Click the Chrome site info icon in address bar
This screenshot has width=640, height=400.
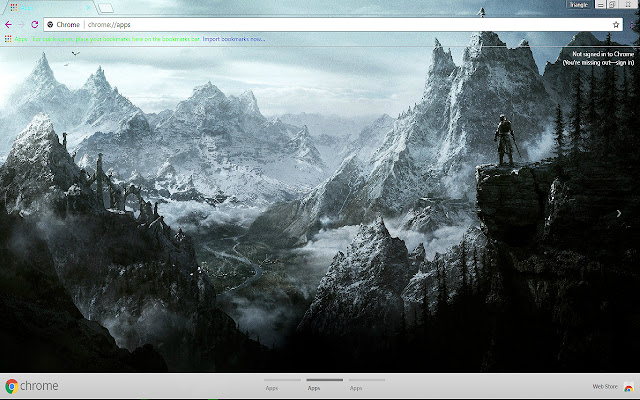point(50,24)
